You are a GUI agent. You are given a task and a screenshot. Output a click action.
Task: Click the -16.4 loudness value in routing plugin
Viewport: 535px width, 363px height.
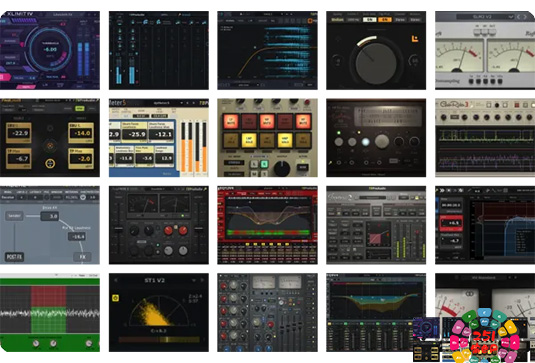[x=76, y=236]
